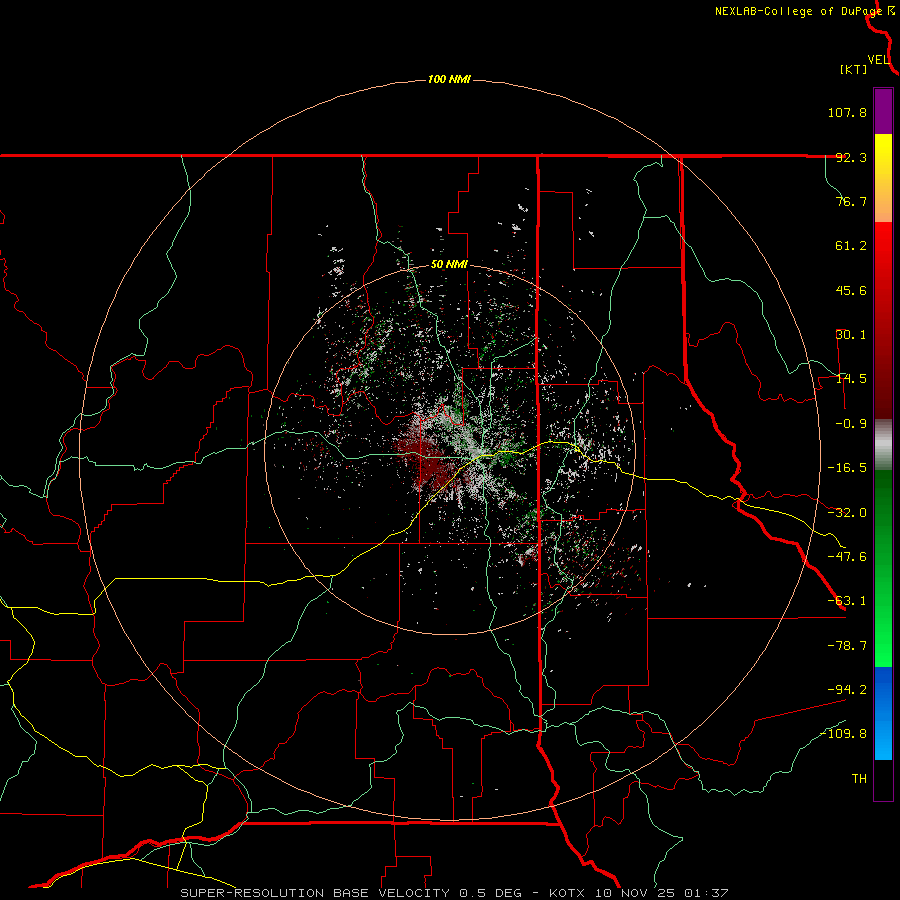Click the yellow segment of the velocity color bar
Viewport: 900px width, 900px height.
point(883,178)
